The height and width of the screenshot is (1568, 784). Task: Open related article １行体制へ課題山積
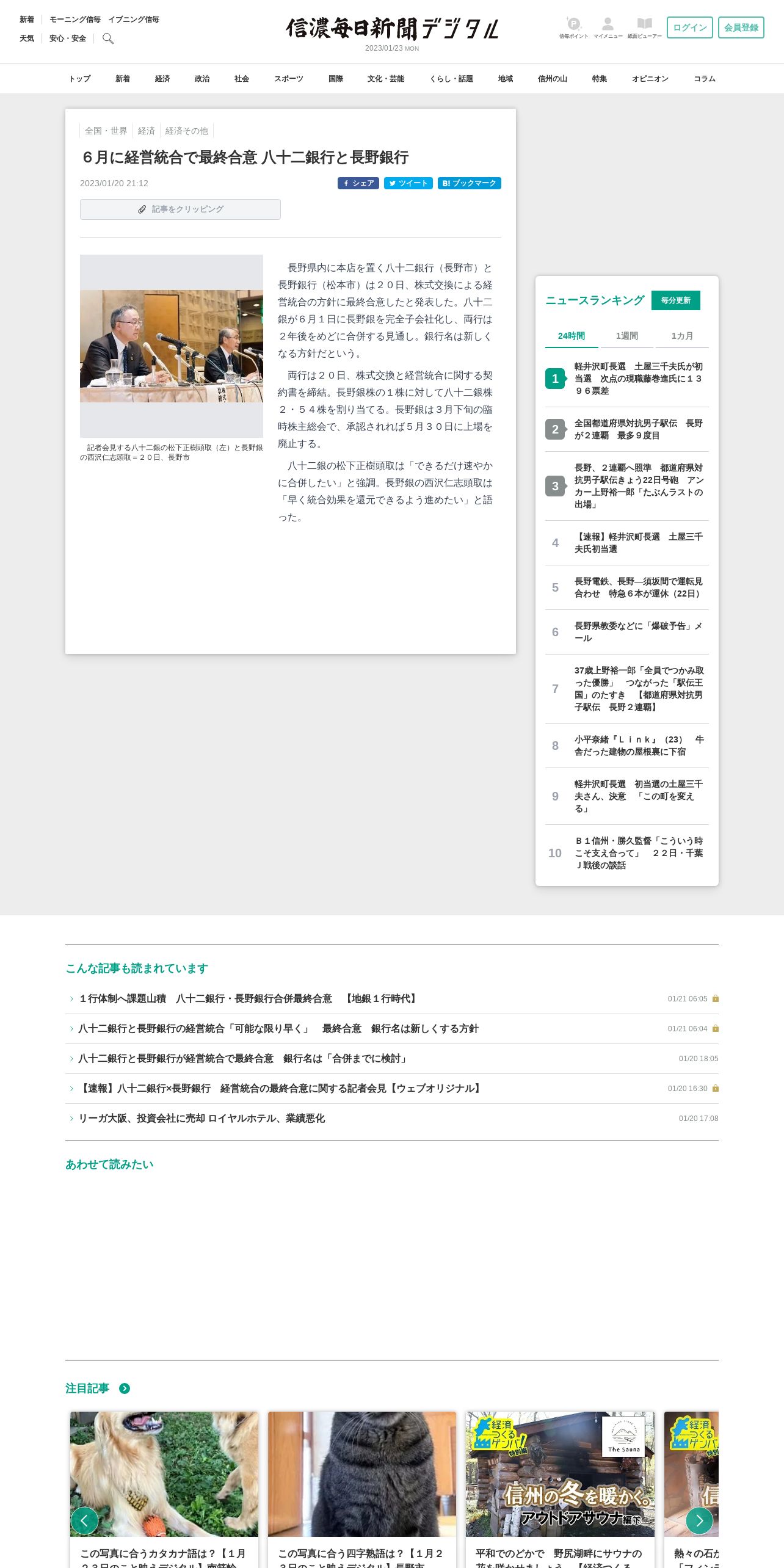[392, 999]
